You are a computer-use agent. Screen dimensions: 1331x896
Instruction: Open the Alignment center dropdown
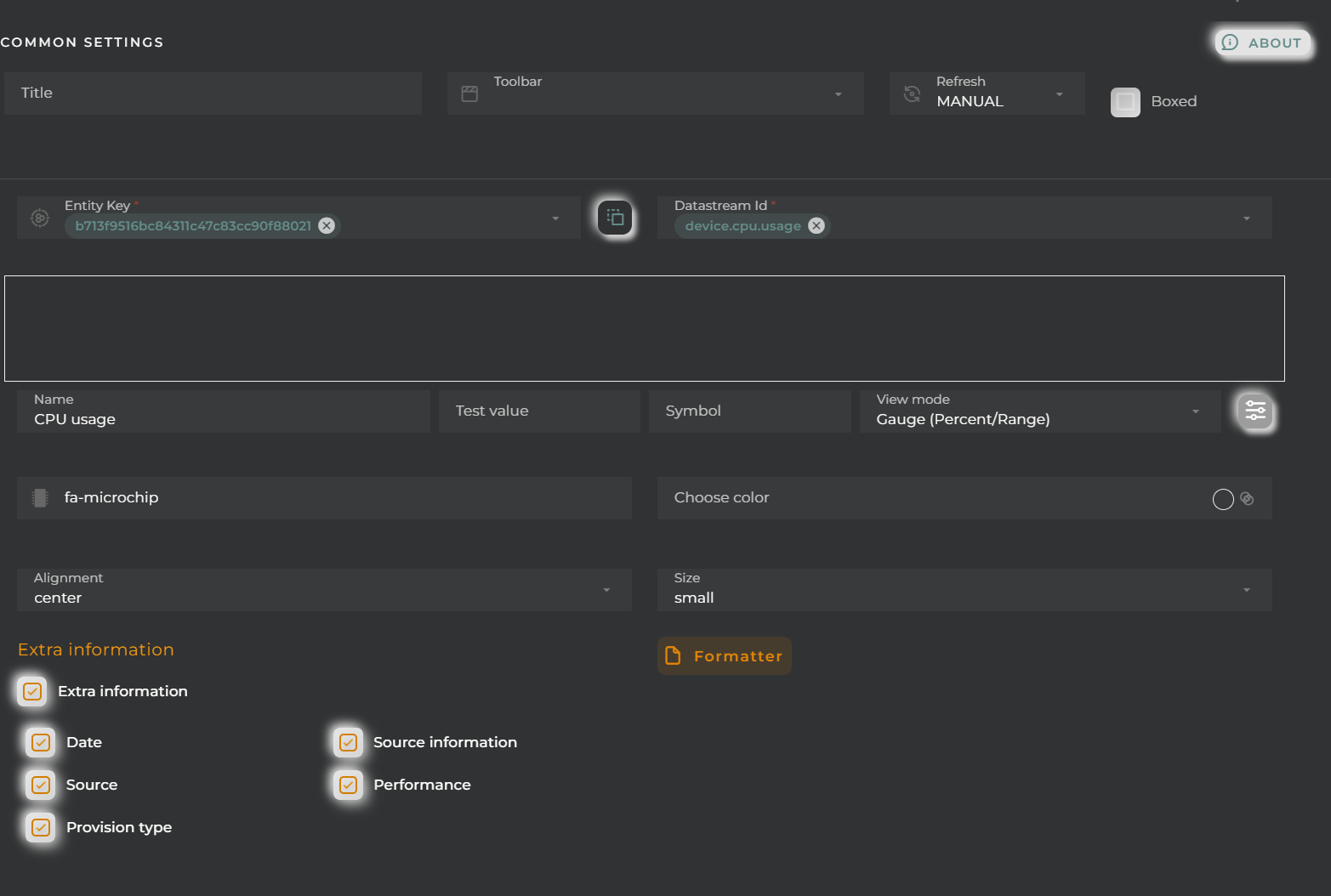(324, 590)
